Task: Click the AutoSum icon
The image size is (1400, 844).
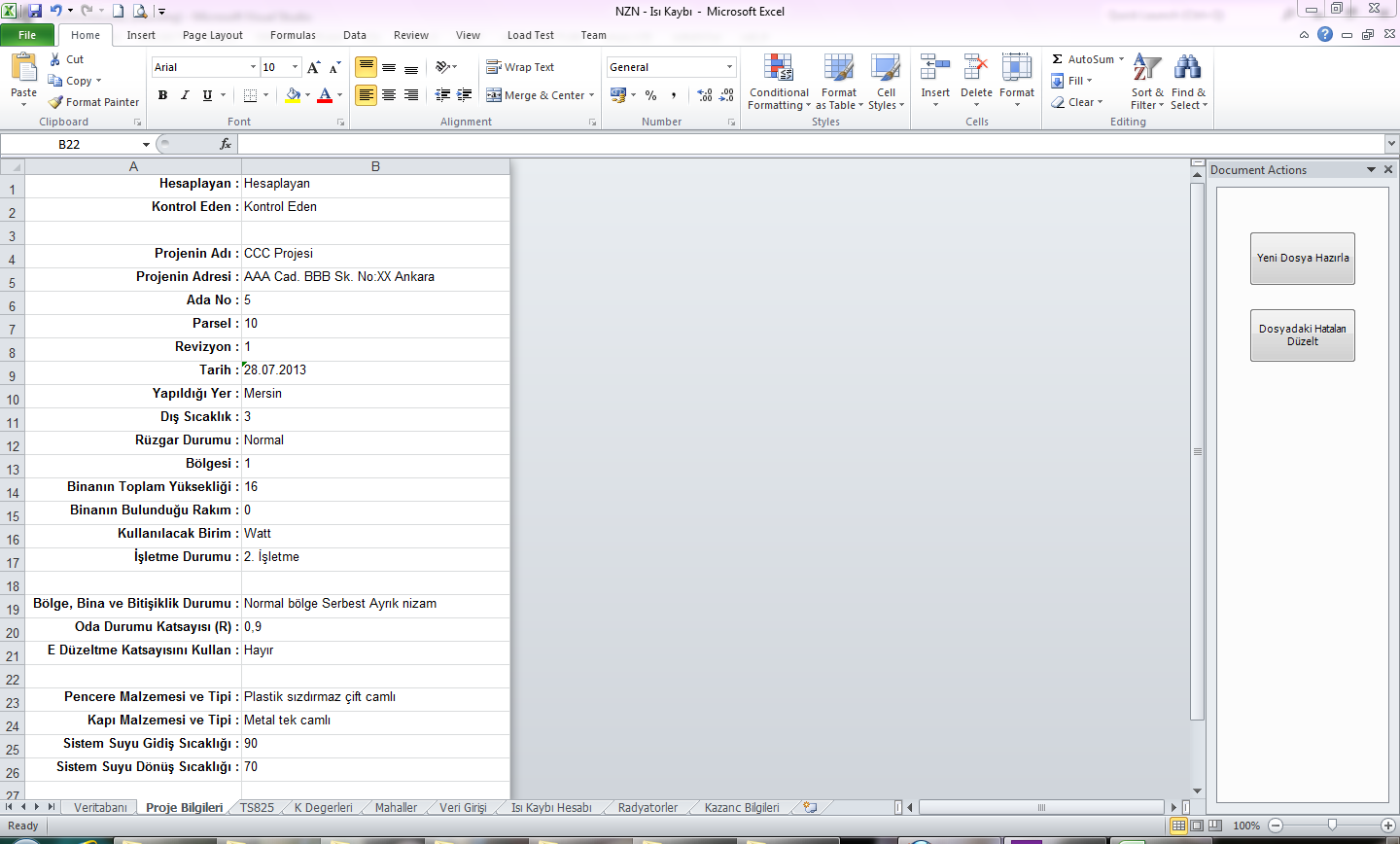Action: pyautogui.click(x=1058, y=59)
